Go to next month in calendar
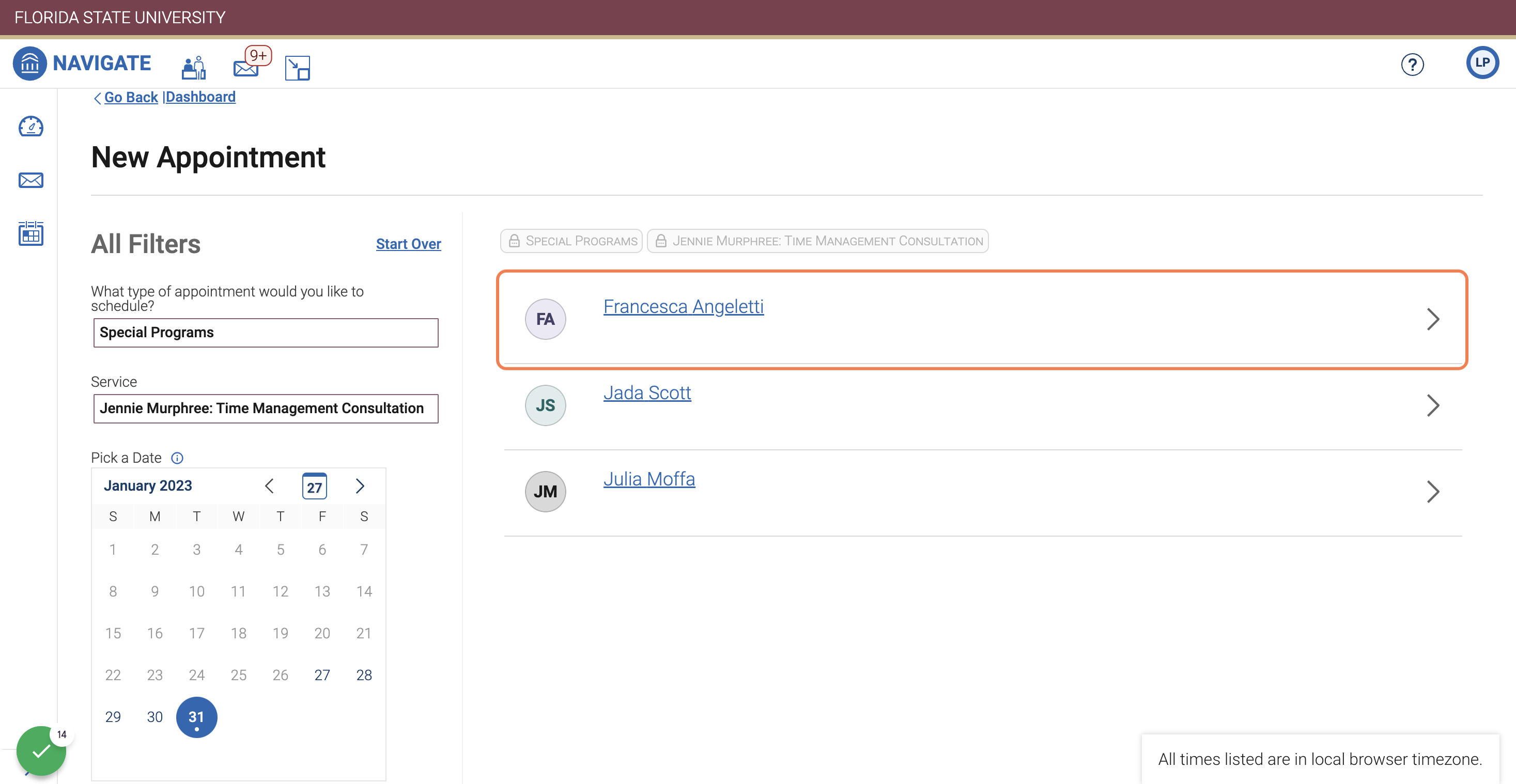Viewport: 1516px width, 784px height. click(360, 486)
